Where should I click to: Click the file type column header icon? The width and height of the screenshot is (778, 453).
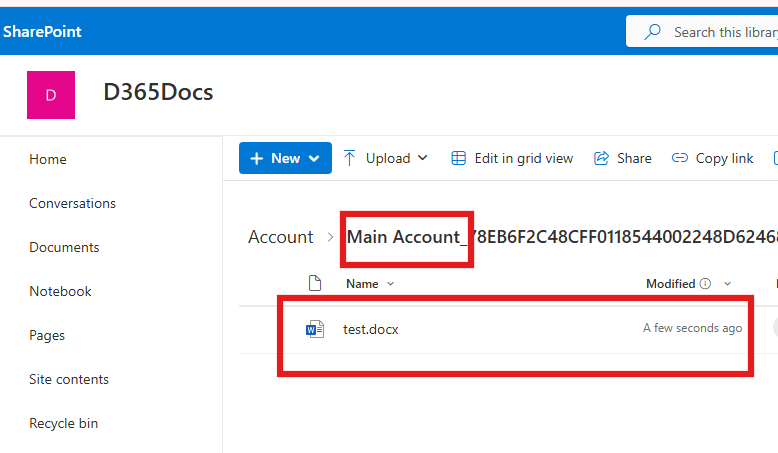315,284
